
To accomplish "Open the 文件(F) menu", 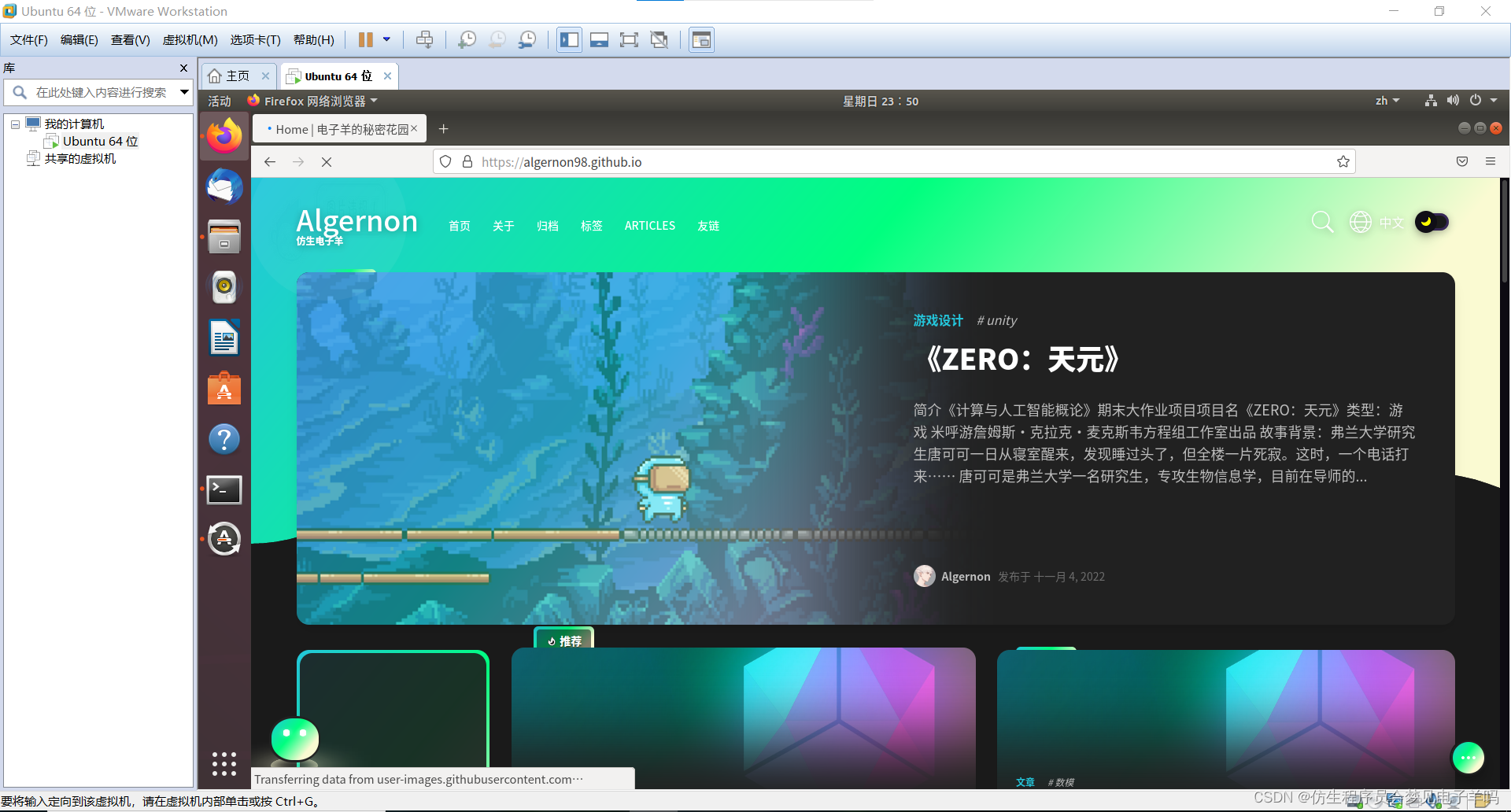I will (29, 40).
